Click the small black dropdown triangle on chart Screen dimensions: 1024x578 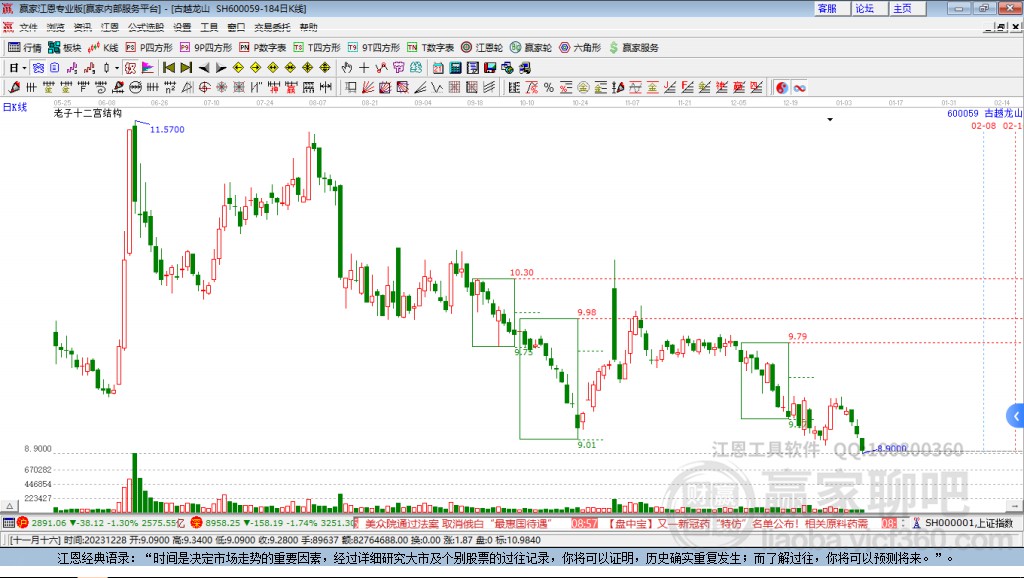click(x=830, y=120)
